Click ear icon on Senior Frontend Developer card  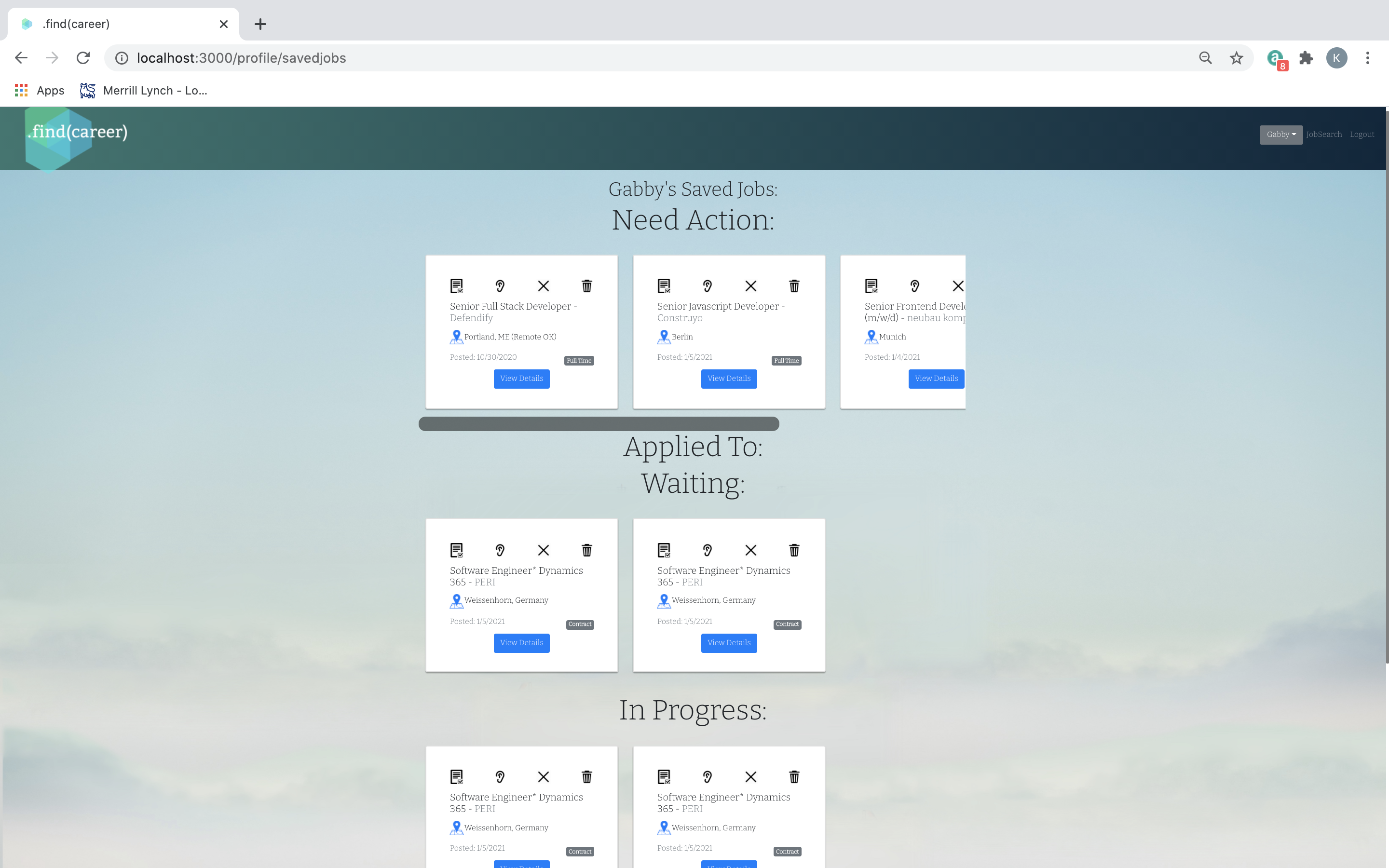click(x=914, y=286)
